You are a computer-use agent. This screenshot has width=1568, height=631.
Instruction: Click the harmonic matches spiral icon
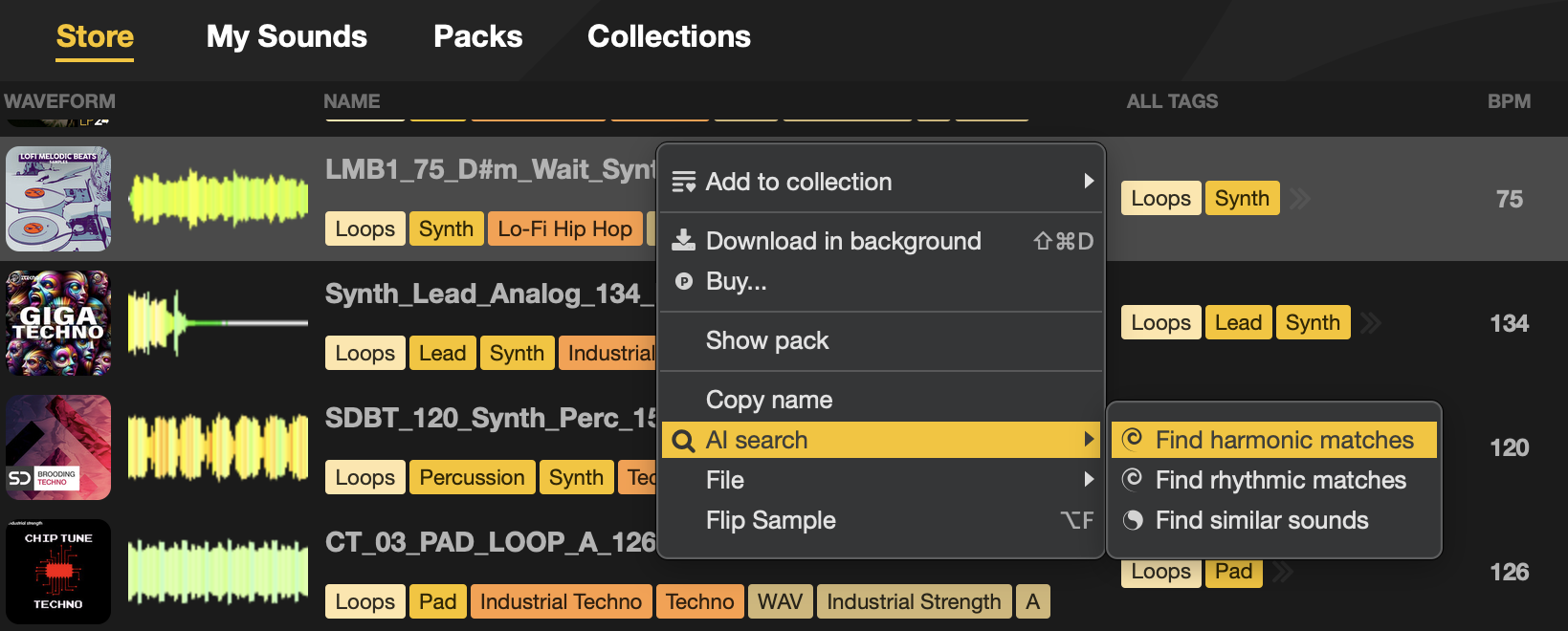tap(1132, 438)
